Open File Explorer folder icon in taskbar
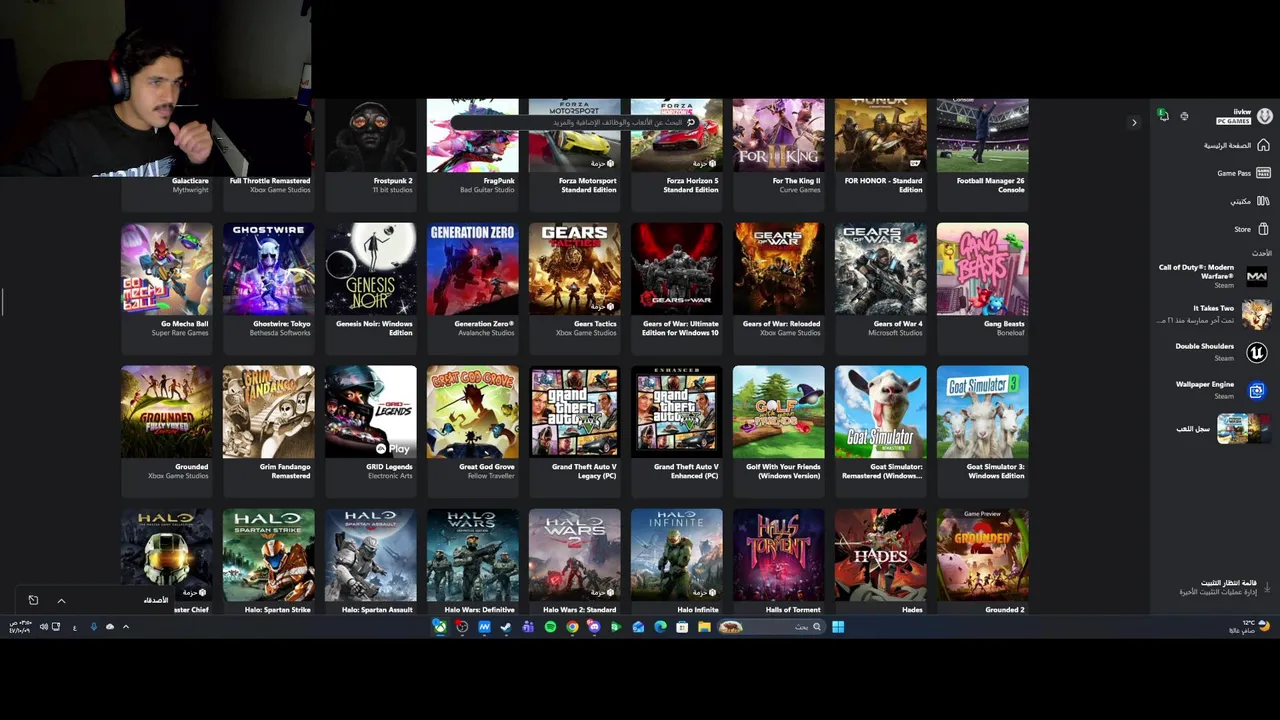Image resolution: width=1280 pixels, height=720 pixels. (704, 627)
